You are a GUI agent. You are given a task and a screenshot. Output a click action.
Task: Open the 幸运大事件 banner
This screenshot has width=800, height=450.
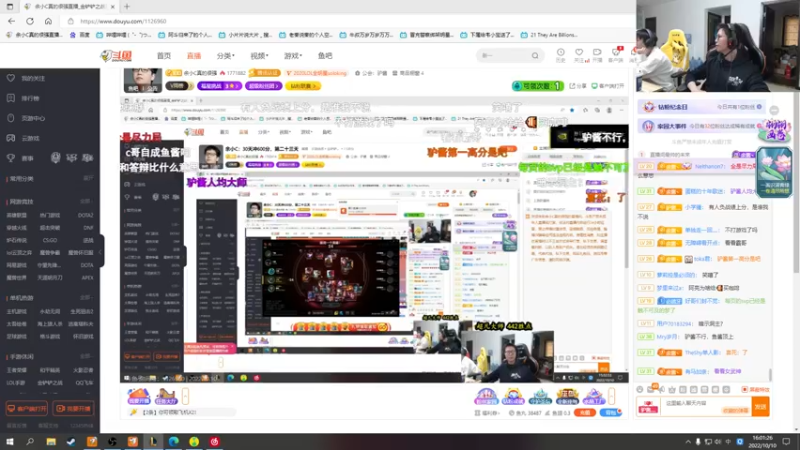tap(701, 126)
